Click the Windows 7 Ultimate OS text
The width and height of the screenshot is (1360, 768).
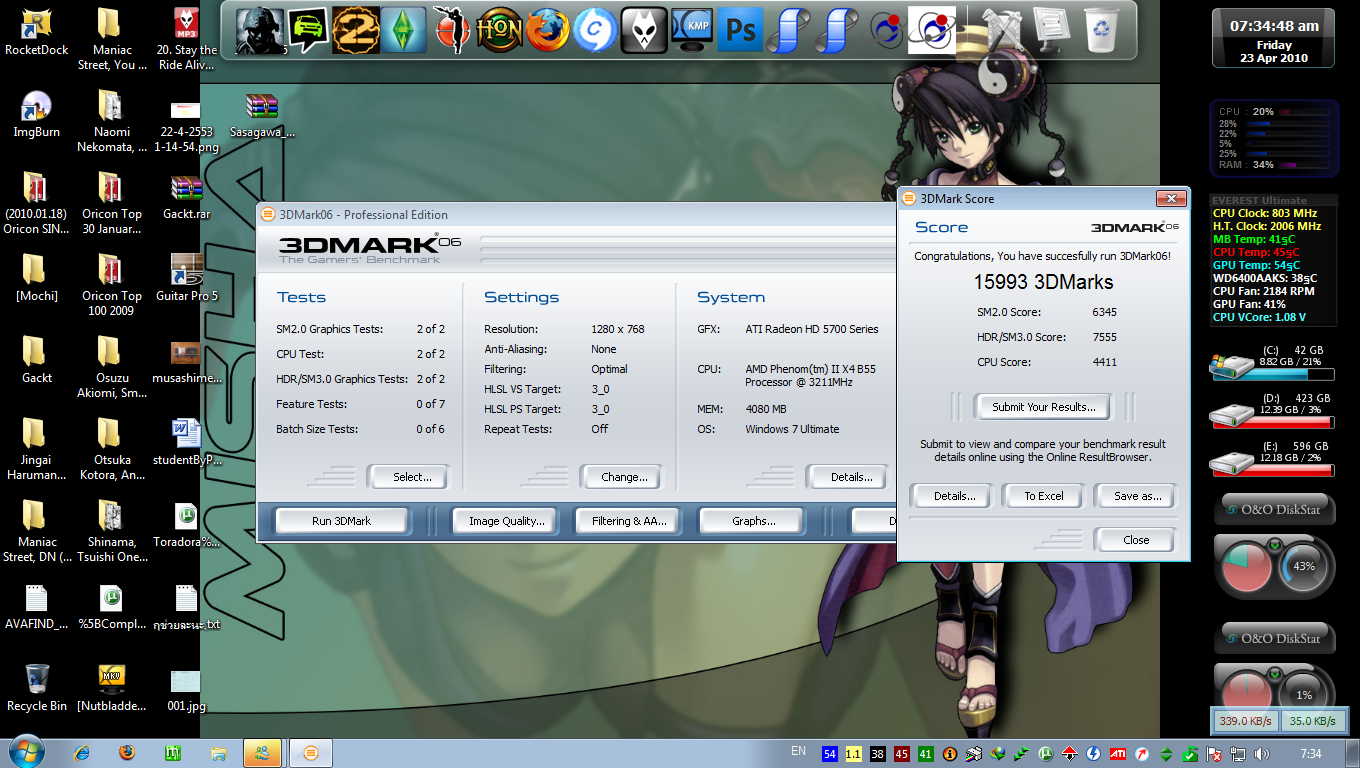click(x=792, y=429)
